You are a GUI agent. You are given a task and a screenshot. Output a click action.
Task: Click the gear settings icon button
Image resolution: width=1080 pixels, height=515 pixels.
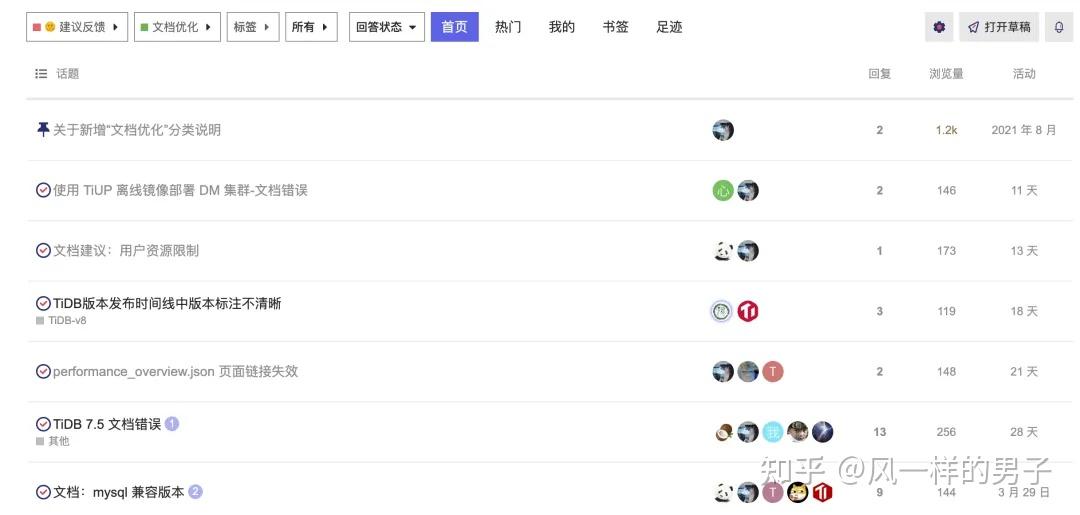tap(939, 27)
